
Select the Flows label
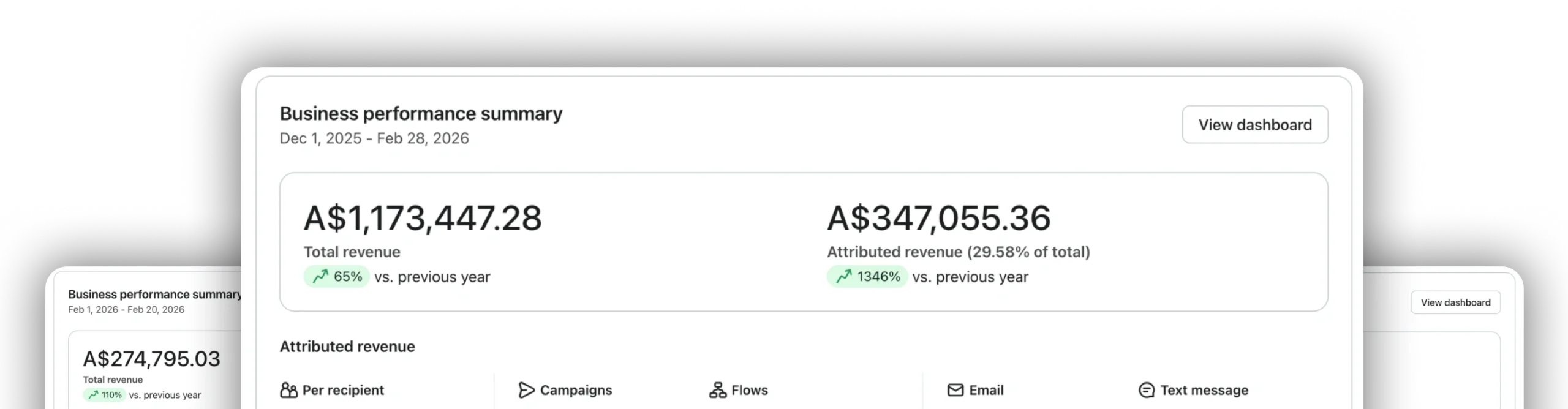pyautogui.click(x=749, y=390)
